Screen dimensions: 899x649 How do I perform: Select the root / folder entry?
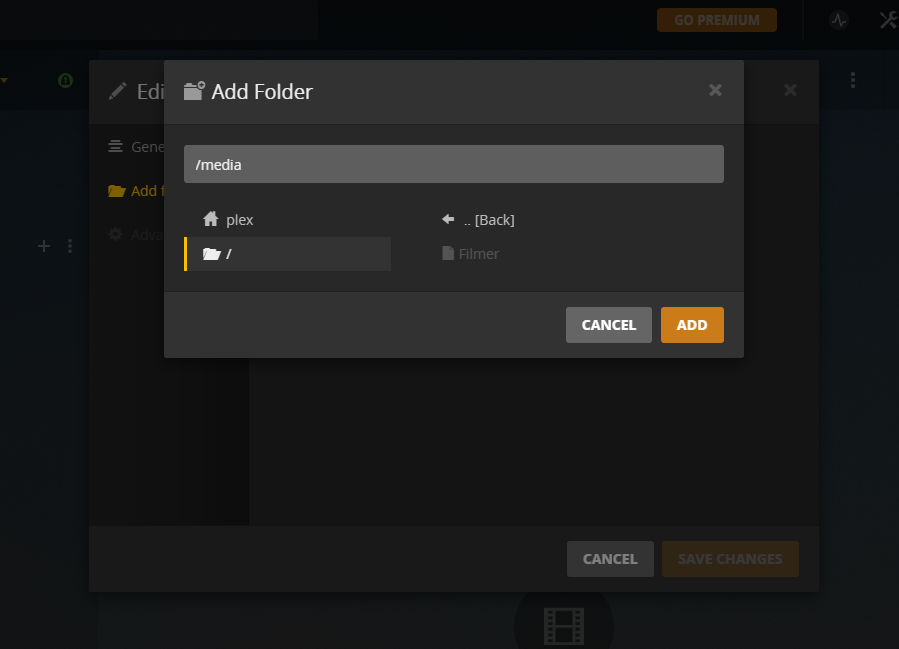coord(287,254)
